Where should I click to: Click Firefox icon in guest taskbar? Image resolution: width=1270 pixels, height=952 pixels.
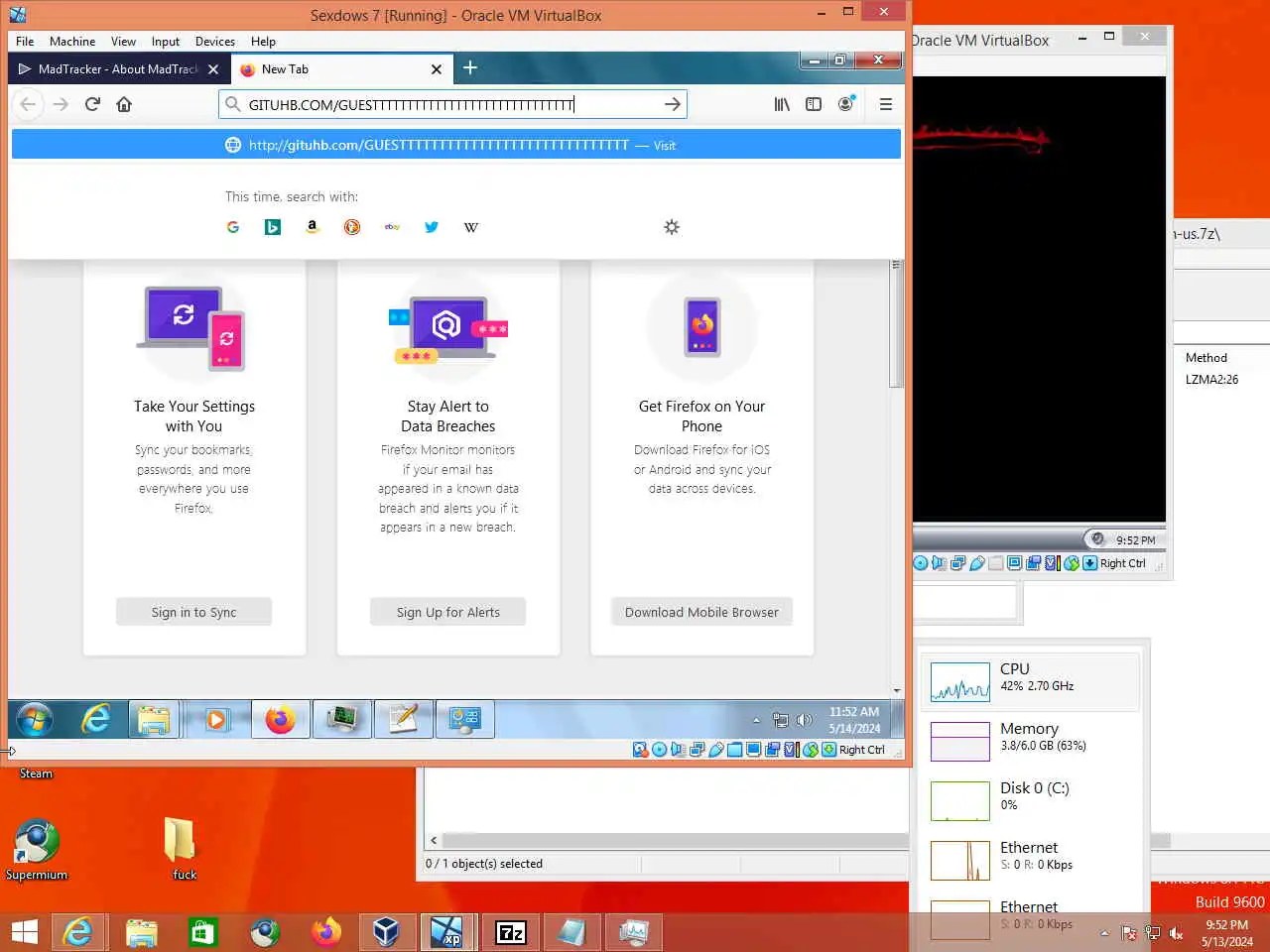coord(280,719)
